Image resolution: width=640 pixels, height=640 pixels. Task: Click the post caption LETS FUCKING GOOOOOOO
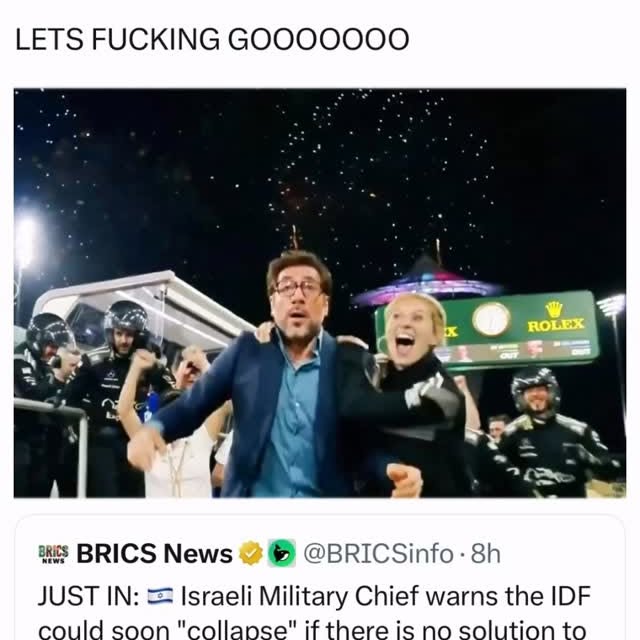point(211,39)
